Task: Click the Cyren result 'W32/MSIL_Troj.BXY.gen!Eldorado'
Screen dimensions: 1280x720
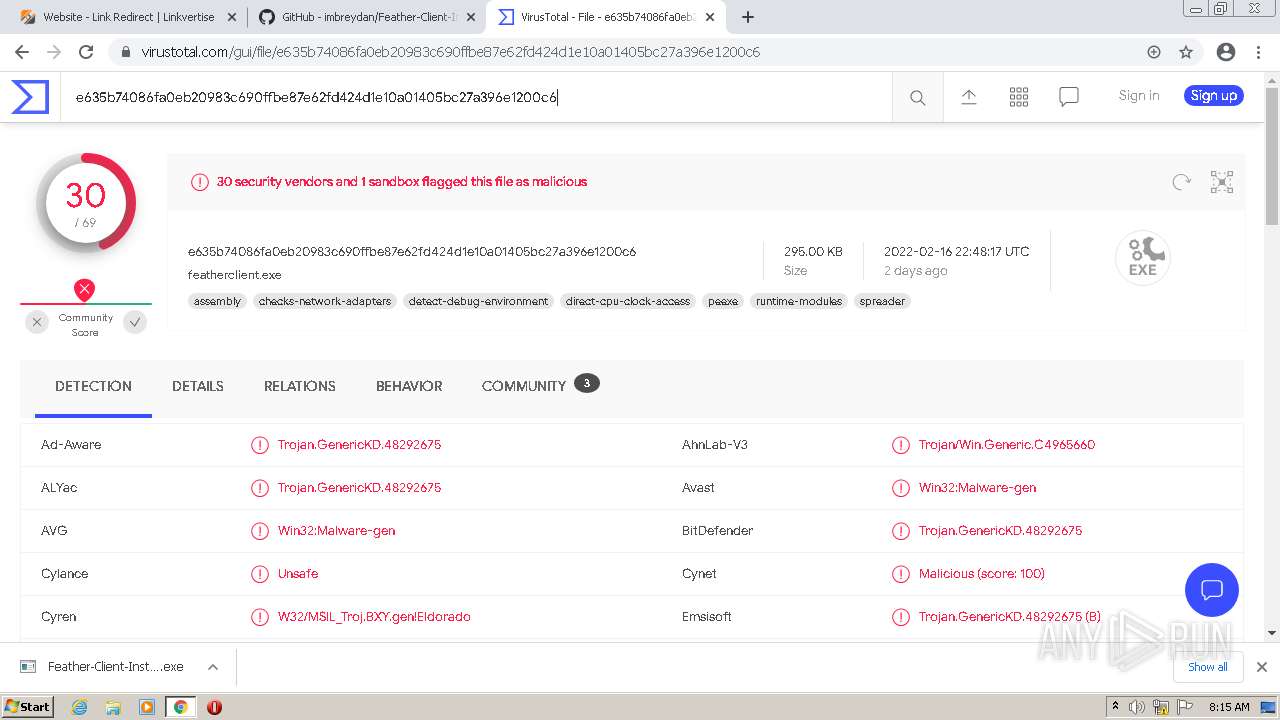Action: point(374,617)
